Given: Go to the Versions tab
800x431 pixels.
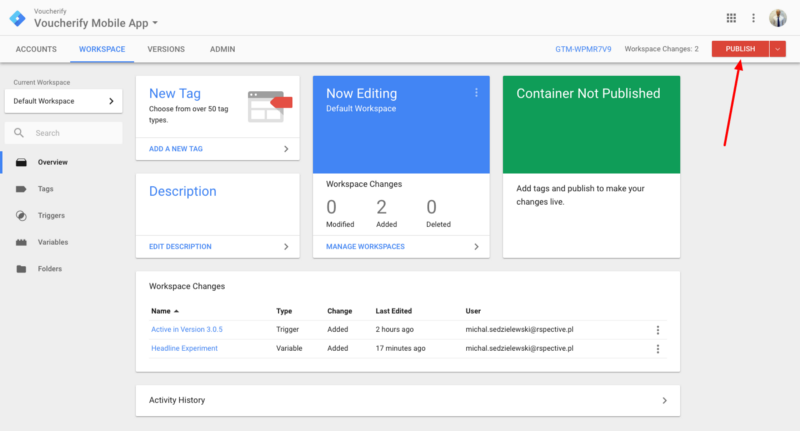Looking at the screenshot, I should [x=166, y=49].
